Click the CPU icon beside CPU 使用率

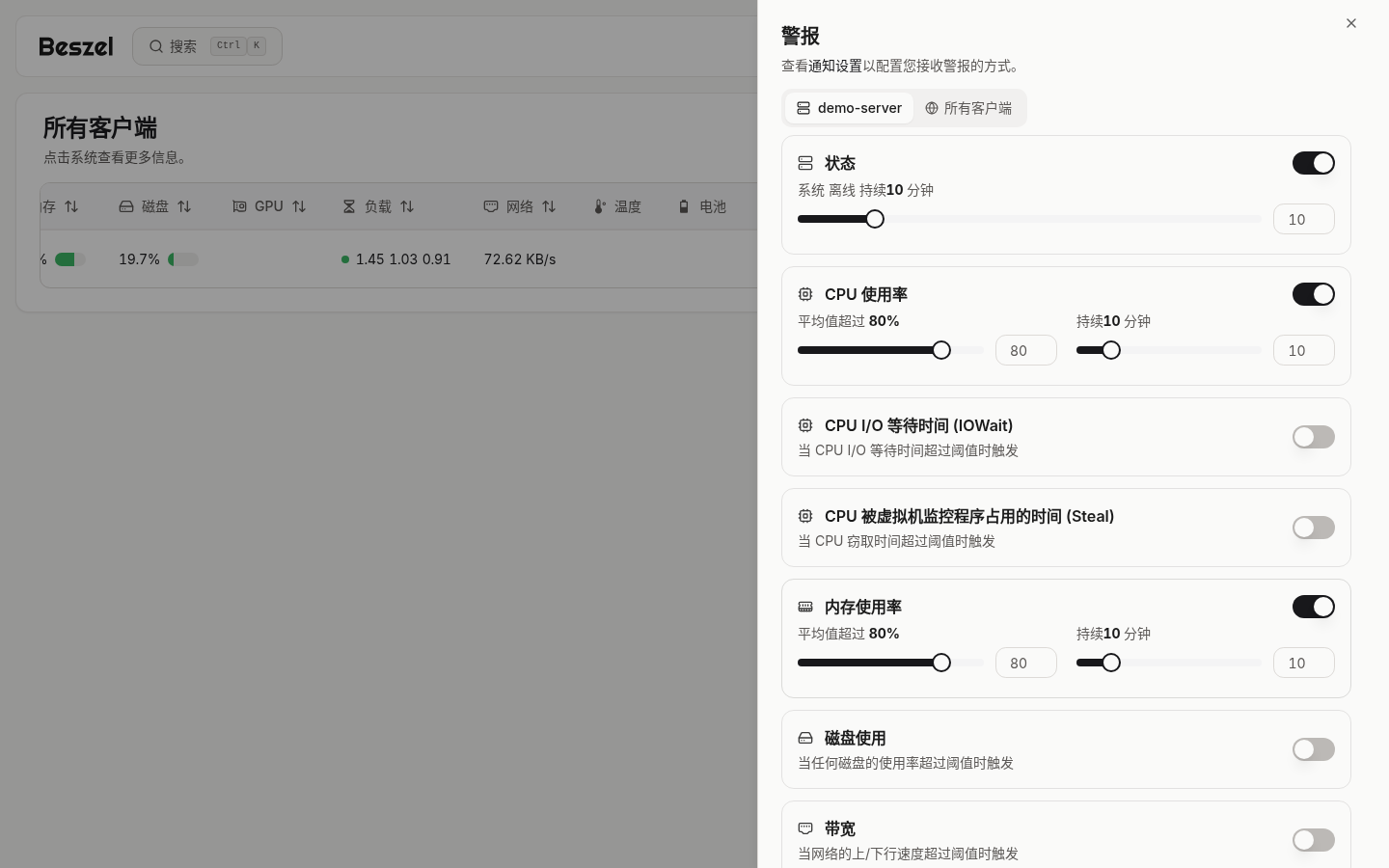point(805,294)
